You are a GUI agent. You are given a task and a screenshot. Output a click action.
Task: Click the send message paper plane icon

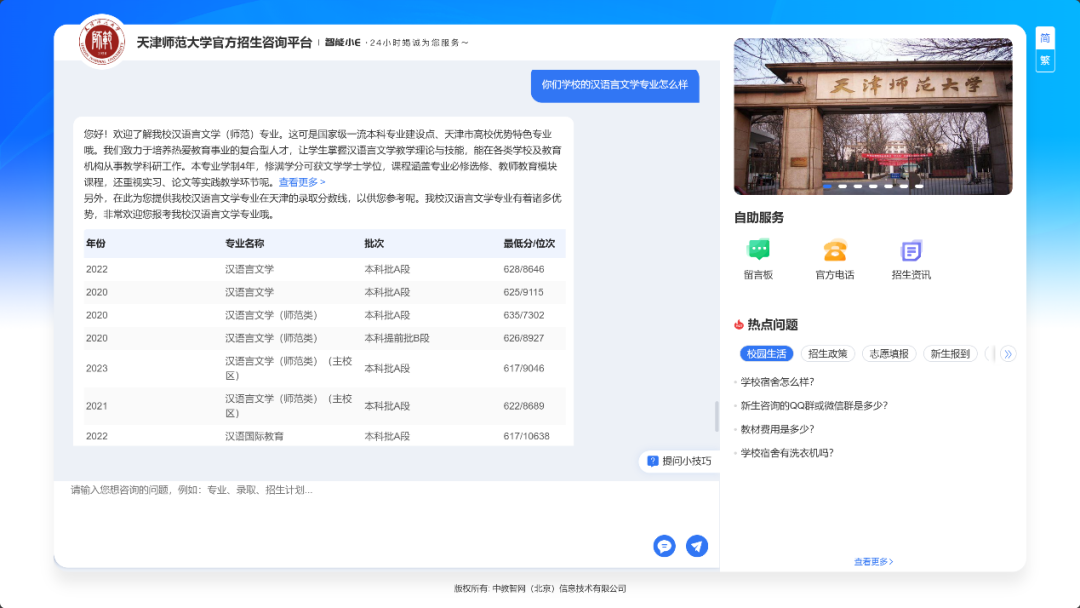click(697, 546)
